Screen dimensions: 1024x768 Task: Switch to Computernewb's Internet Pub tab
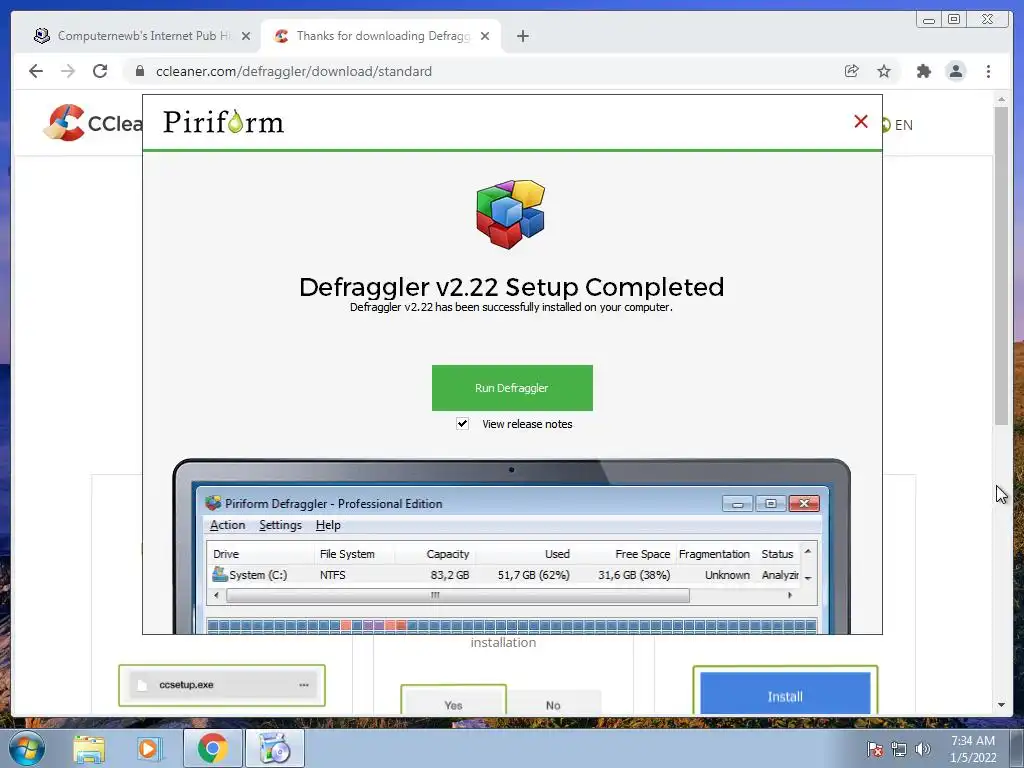click(142, 36)
